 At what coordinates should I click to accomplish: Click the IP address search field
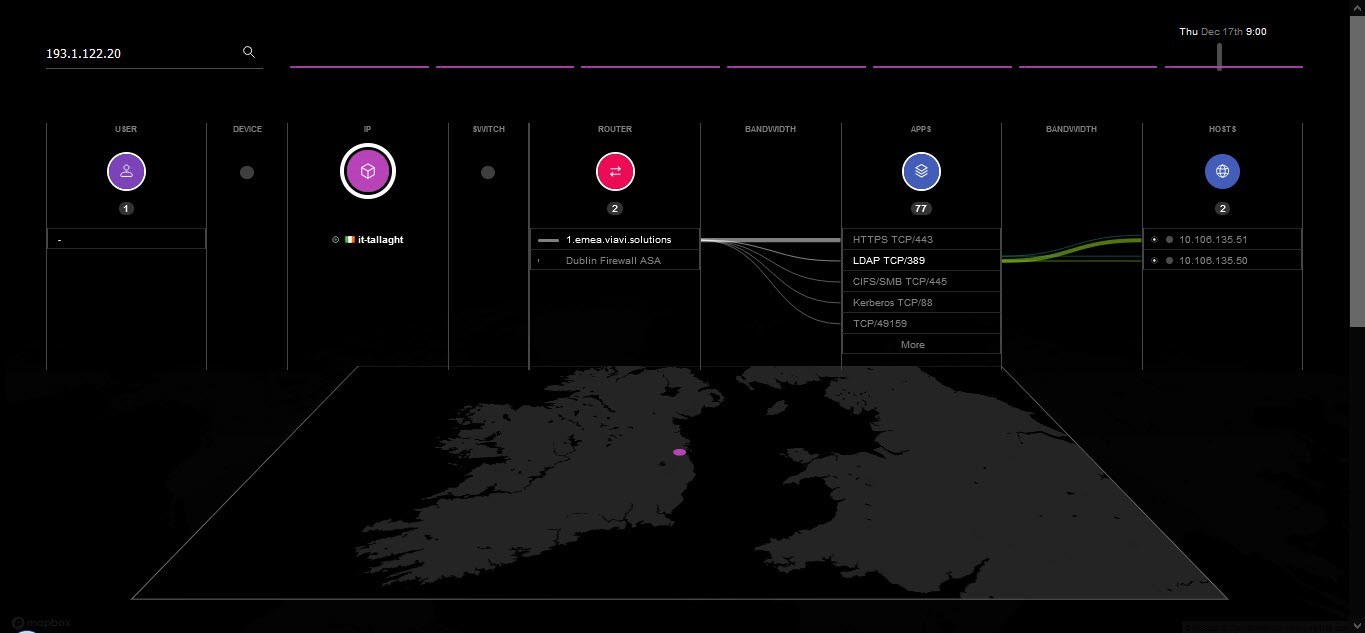point(140,54)
